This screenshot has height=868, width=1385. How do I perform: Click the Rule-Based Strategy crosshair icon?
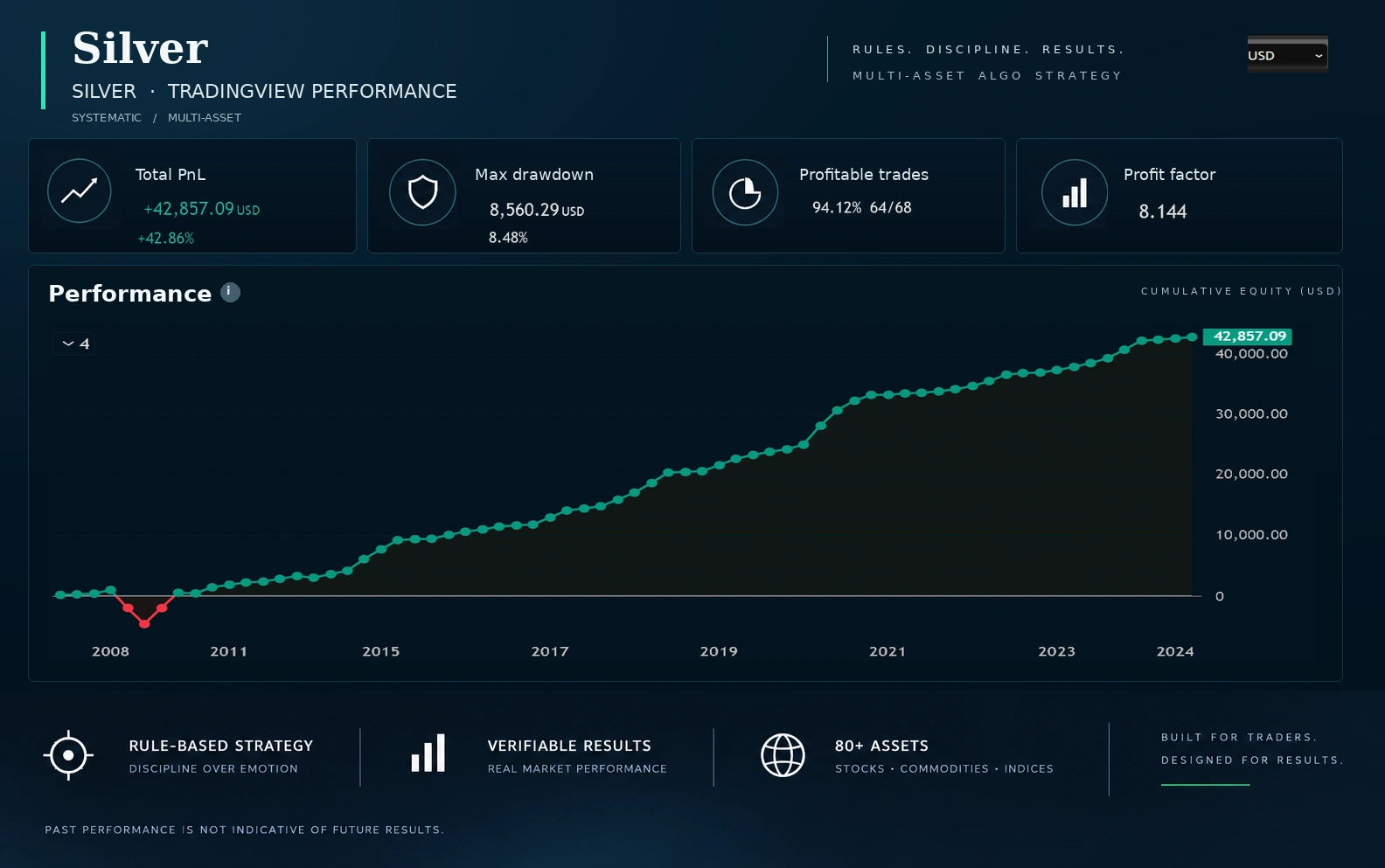coord(68,755)
